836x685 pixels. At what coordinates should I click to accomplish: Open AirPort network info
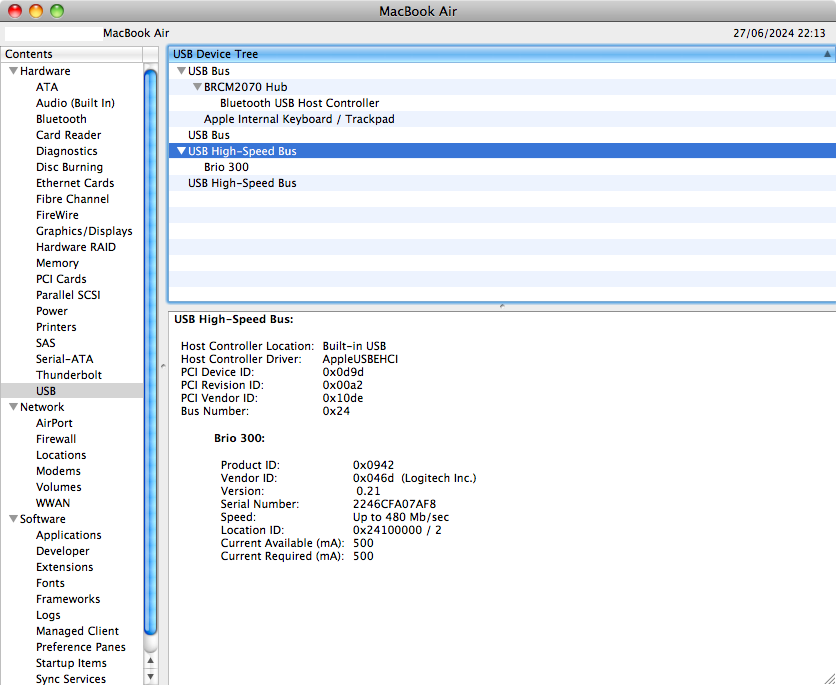tap(54, 423)
